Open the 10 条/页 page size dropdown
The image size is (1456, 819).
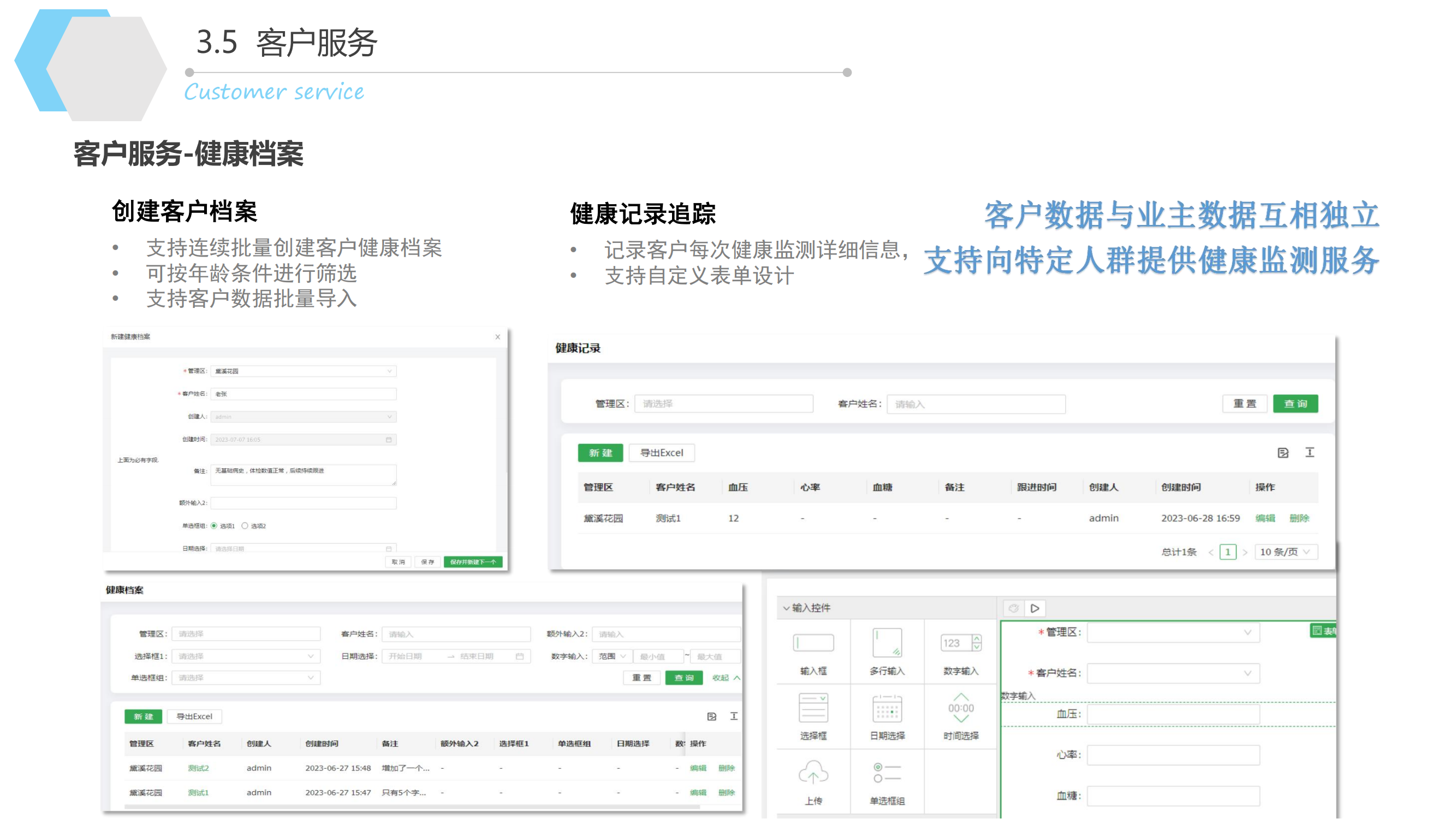[1285, 552]
